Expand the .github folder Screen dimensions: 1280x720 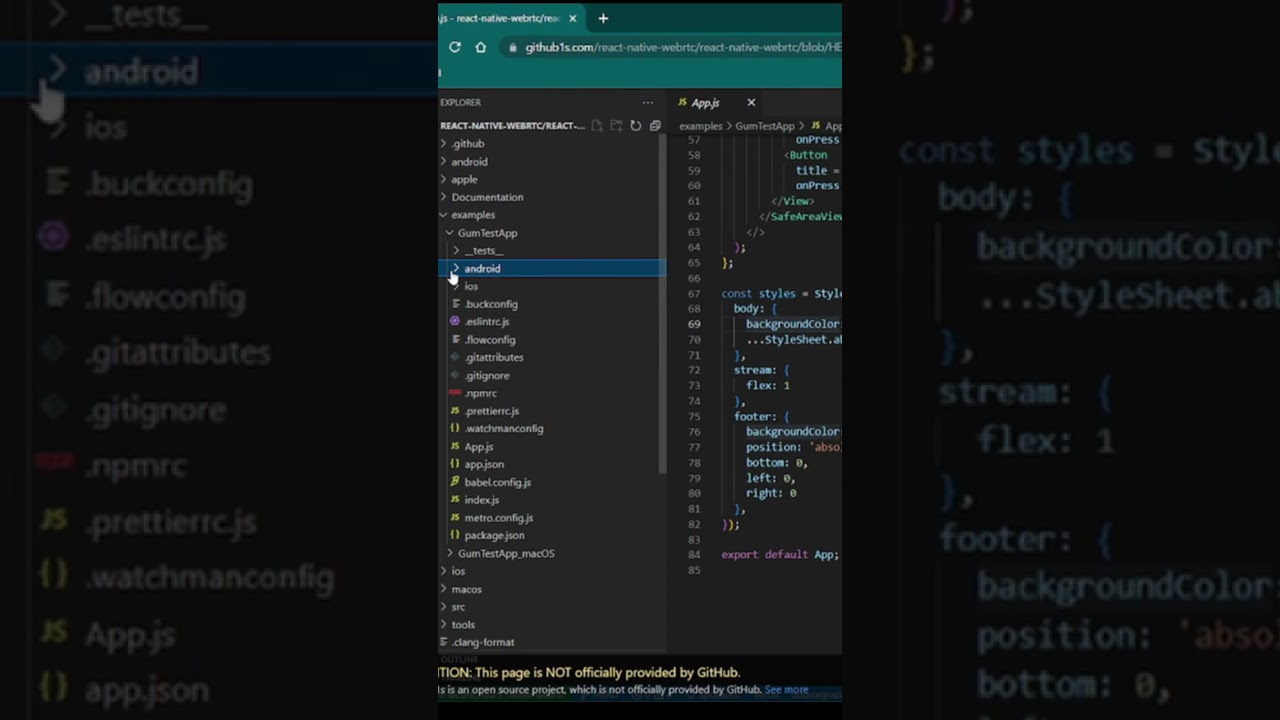point(552,144)
